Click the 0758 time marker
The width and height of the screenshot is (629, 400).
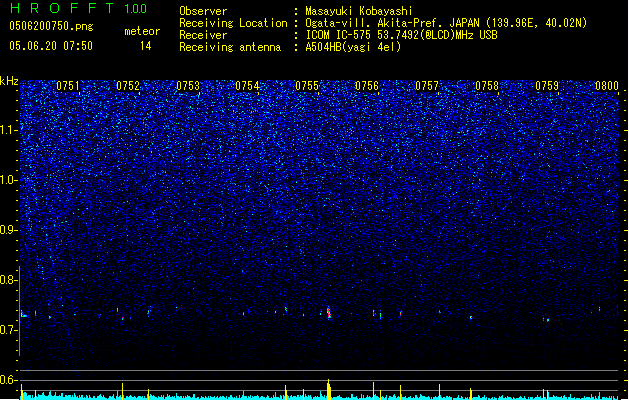pos(487,86)
